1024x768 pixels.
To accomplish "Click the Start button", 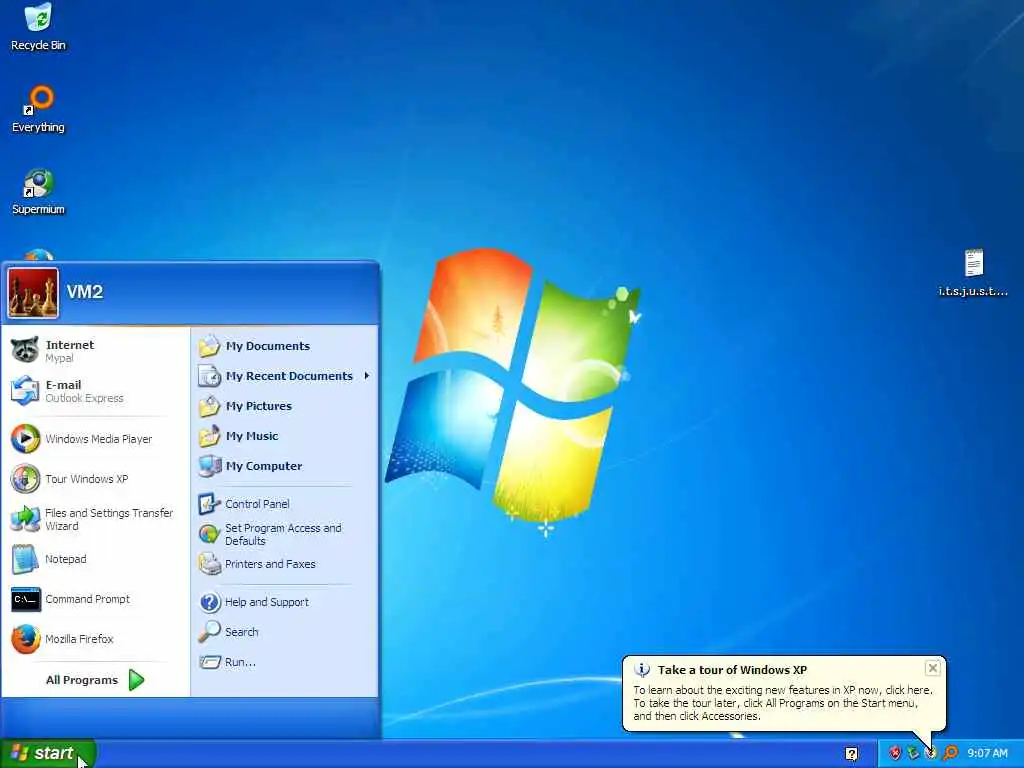I will (48, 753).
